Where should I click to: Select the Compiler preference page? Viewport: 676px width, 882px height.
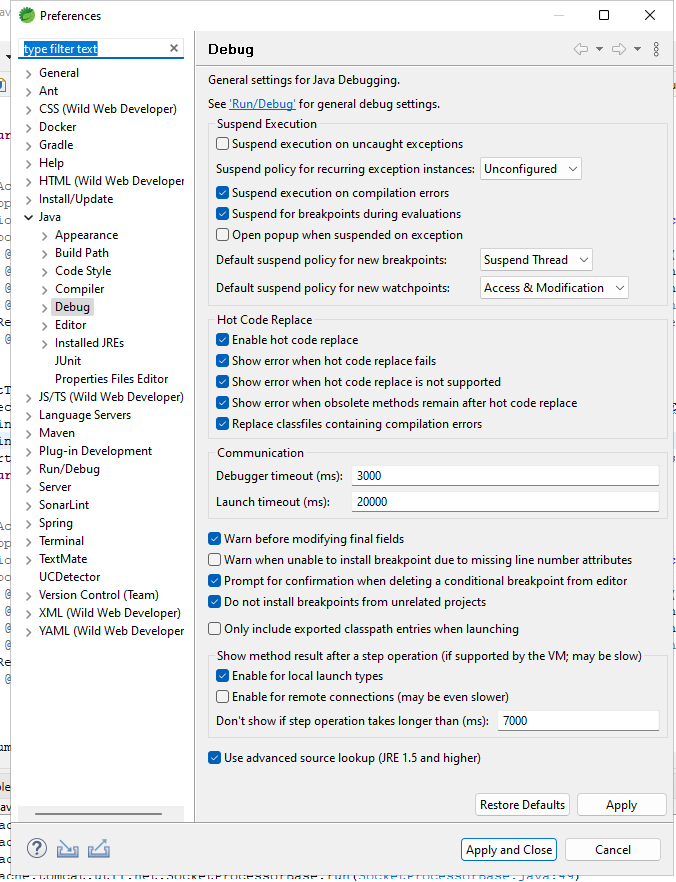click(x=79, y=289)
